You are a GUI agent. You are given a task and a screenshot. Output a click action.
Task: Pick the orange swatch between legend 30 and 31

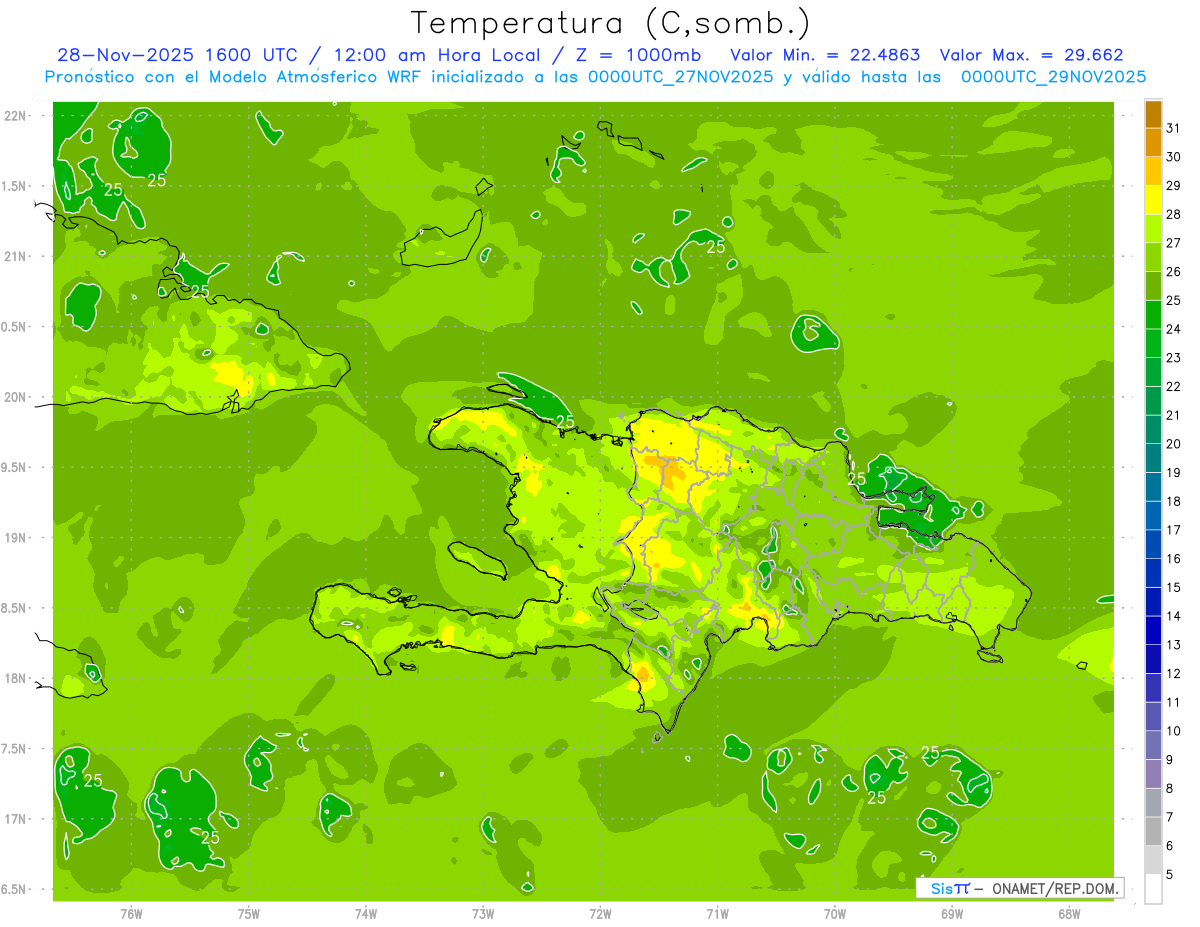click(x=1153, y=142)
